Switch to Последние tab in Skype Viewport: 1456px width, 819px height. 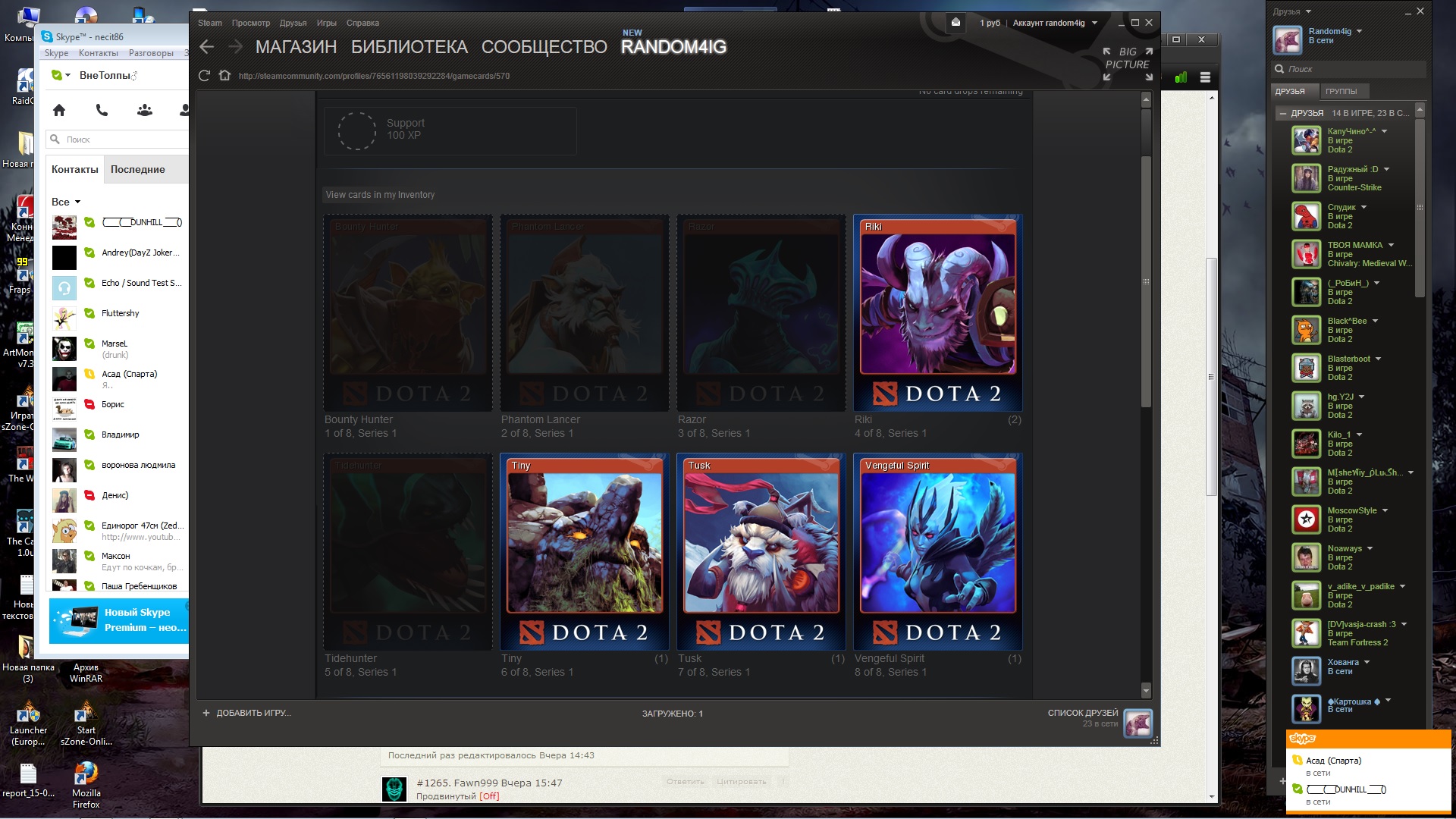137,169
